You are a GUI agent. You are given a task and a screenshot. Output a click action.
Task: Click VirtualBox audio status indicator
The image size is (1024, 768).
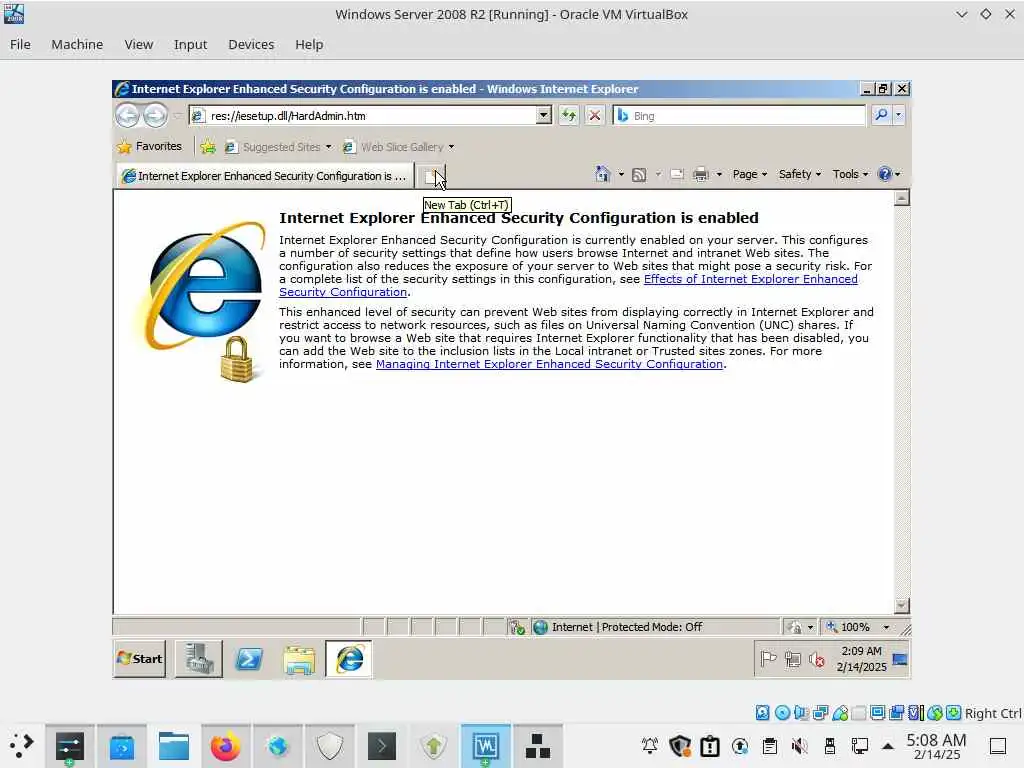click(801, 712)
